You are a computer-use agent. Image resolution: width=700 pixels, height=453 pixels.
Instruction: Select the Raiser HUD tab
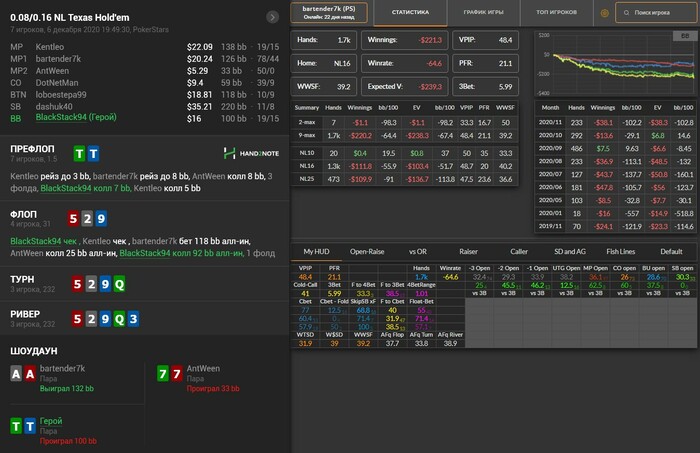click(468, 252)
